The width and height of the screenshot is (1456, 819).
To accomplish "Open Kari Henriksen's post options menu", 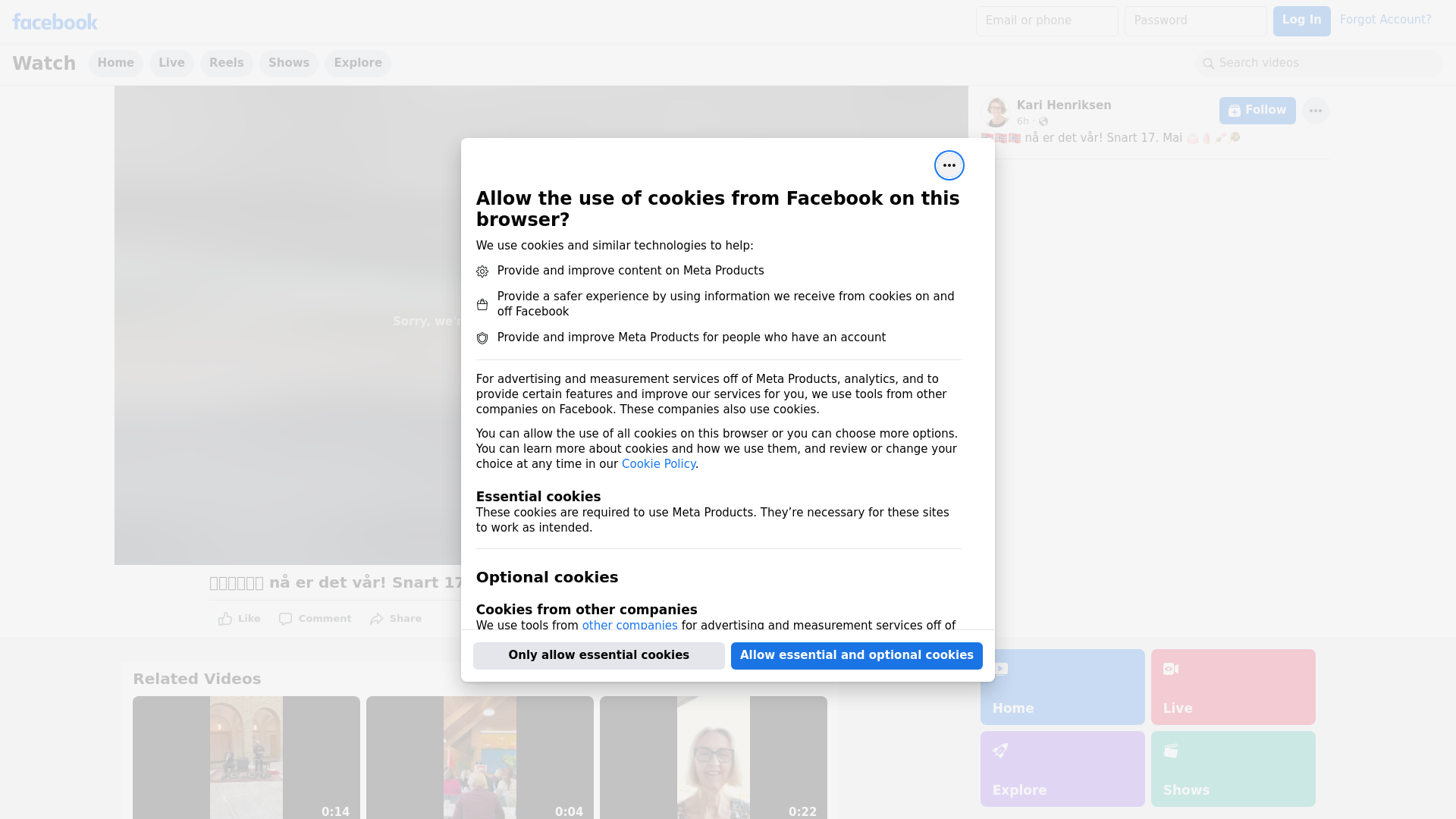I will click(1315, 111).
